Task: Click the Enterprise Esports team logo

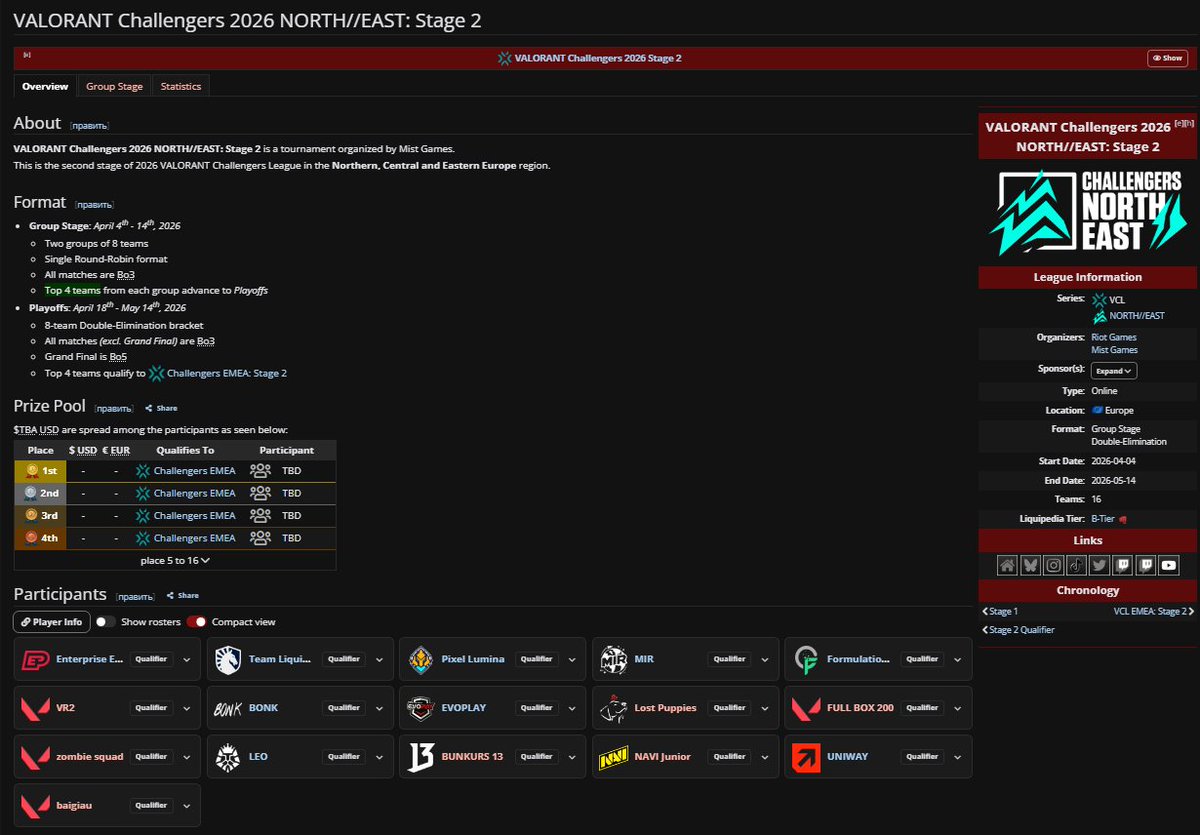Action: (35, 659)
